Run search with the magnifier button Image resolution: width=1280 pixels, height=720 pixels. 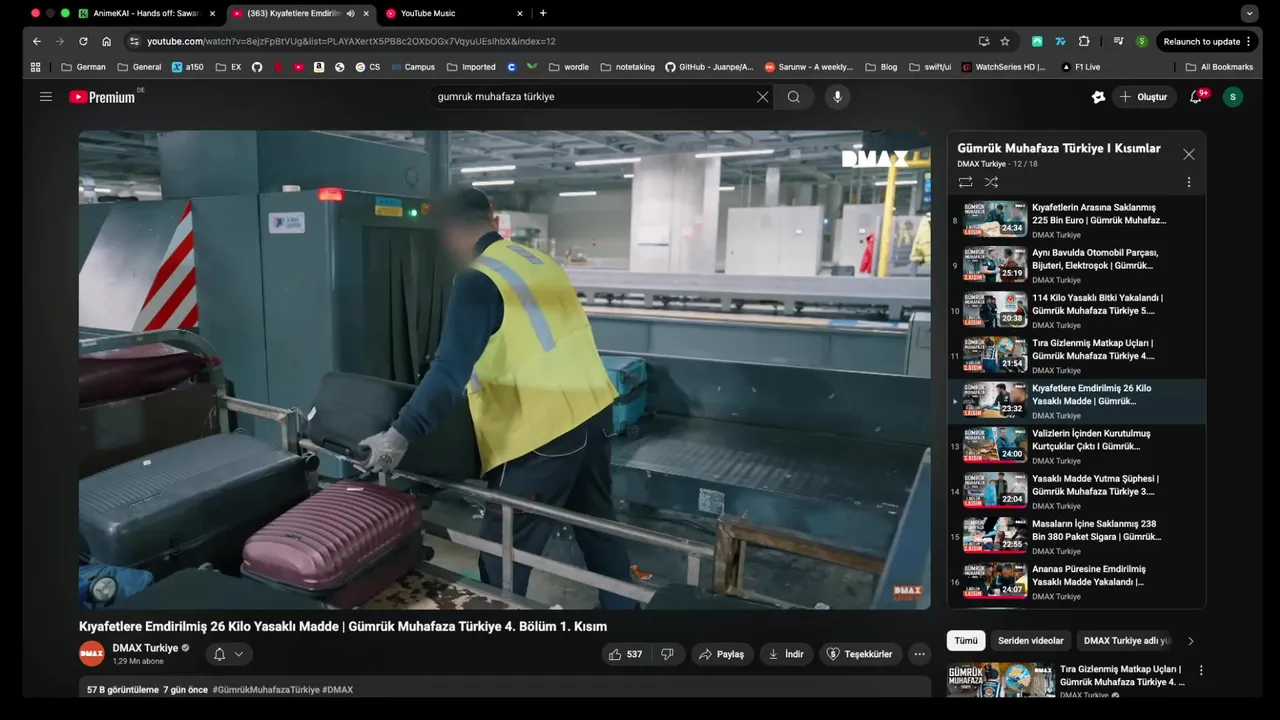pos(793,97)
